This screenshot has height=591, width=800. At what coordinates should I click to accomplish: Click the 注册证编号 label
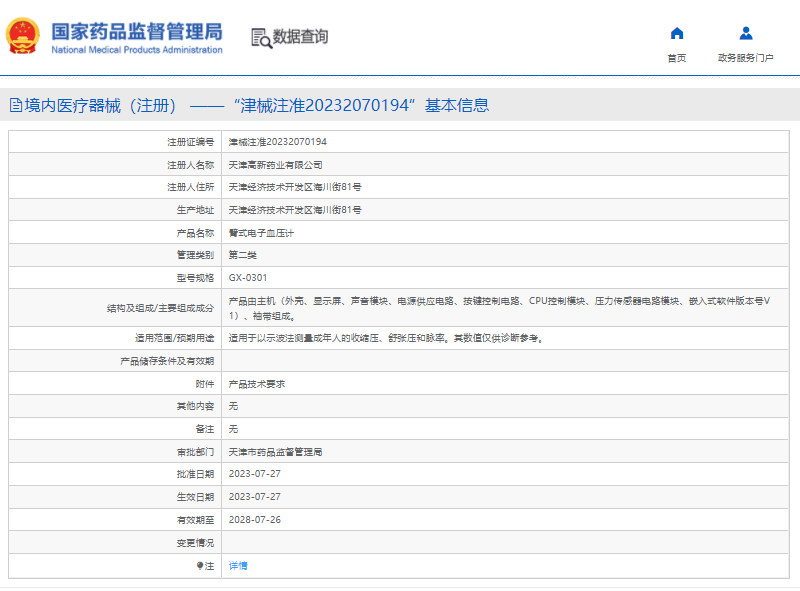click(x=191, y=142)
